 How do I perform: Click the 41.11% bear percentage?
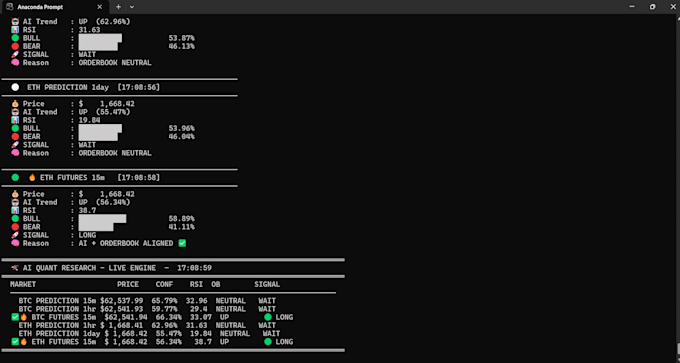click(181, 227)
